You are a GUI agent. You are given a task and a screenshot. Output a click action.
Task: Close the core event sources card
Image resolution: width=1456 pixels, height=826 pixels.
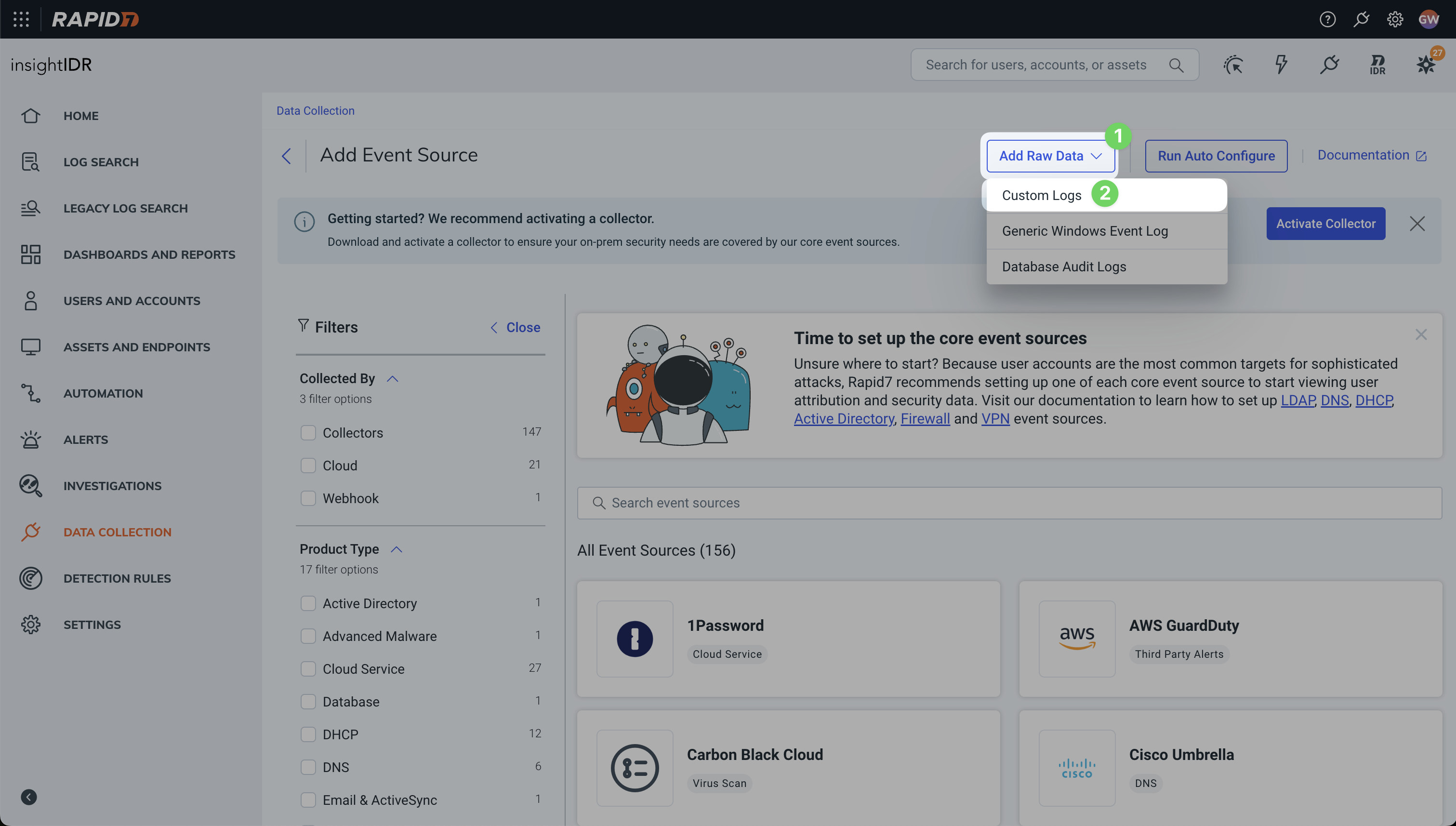pos(1421,335)
